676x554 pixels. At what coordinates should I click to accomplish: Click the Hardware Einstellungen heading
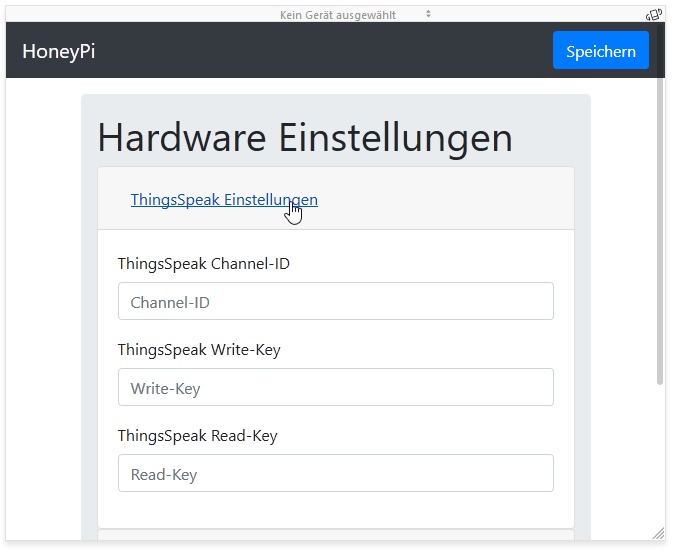(x=305, y=137)
